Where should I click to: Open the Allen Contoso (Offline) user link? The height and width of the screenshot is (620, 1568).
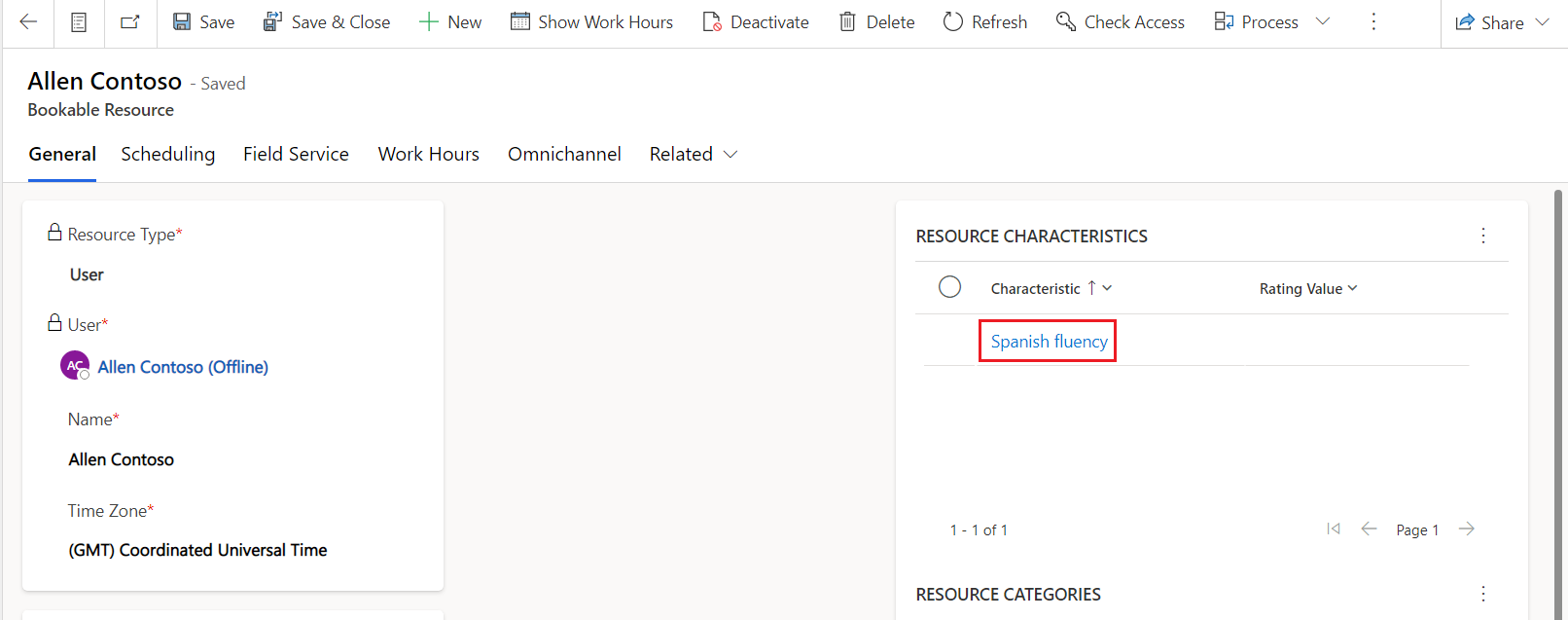(x=183, y=367)
